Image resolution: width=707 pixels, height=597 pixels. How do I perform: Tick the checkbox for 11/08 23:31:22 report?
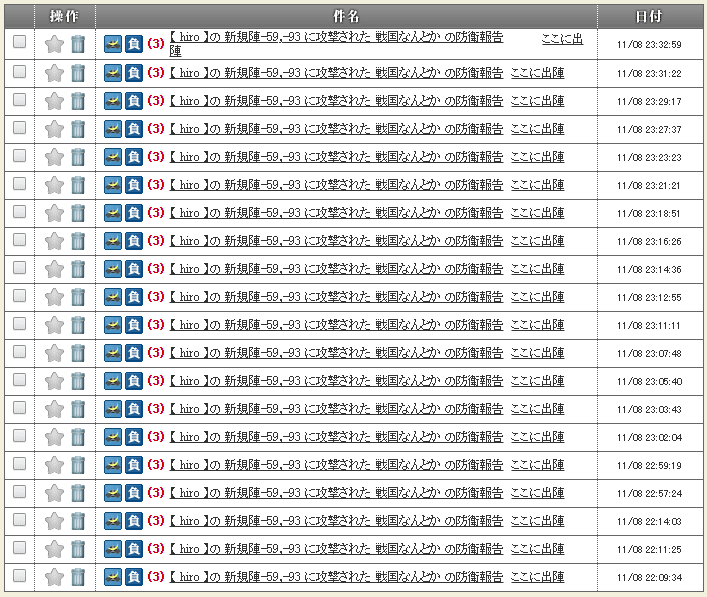coord(19,71)
